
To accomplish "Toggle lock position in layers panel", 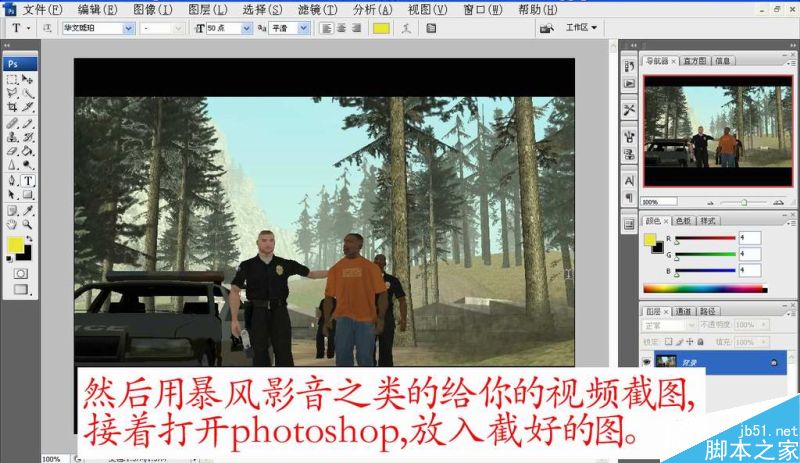I will click(x=690, y=342).
